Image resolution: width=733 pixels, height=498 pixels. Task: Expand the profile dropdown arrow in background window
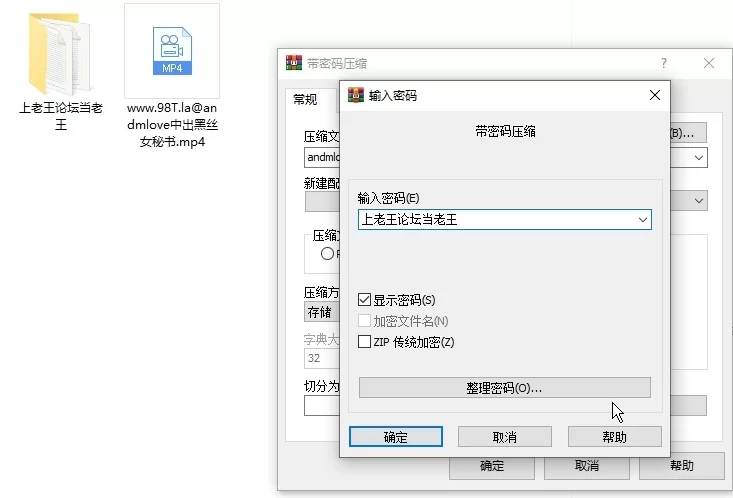[x=699, y=201]
